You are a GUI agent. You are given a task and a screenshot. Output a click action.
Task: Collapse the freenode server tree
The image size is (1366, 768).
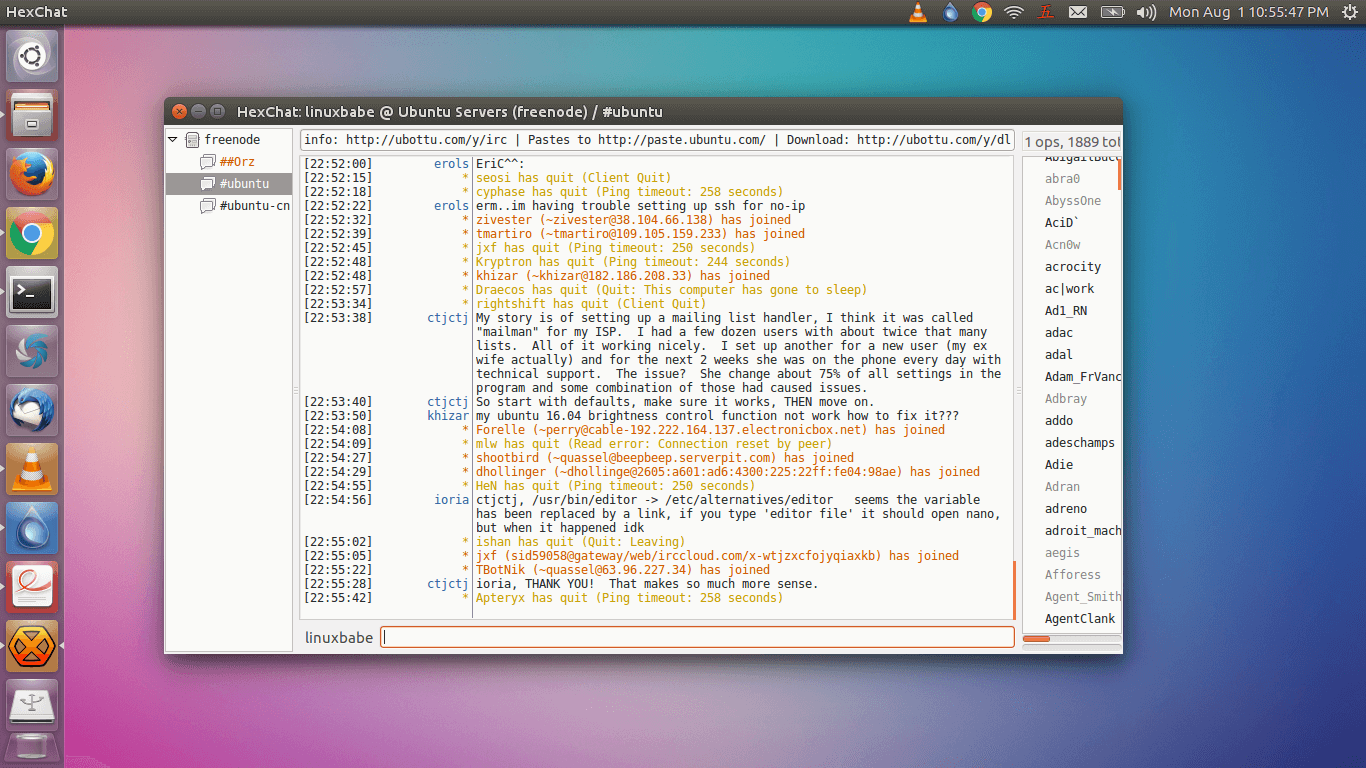coord(173,140)
